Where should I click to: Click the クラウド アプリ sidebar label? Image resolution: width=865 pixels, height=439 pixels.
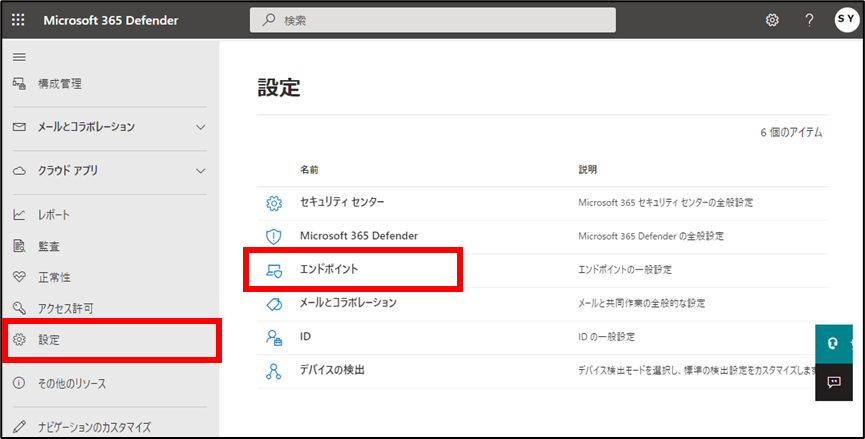tap(68, 171)
